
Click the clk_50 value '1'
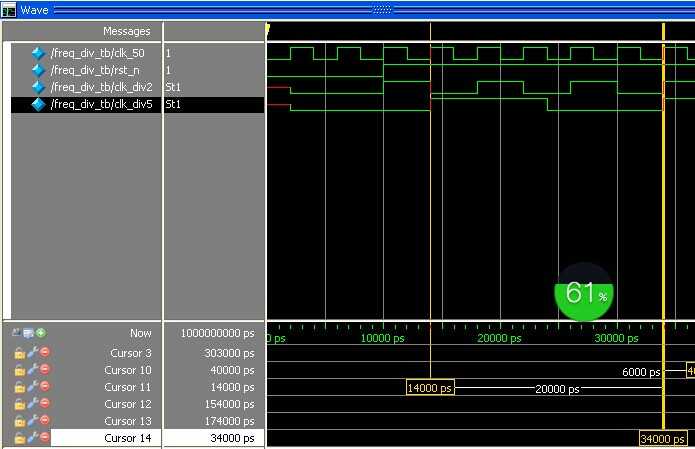[168, 53]
